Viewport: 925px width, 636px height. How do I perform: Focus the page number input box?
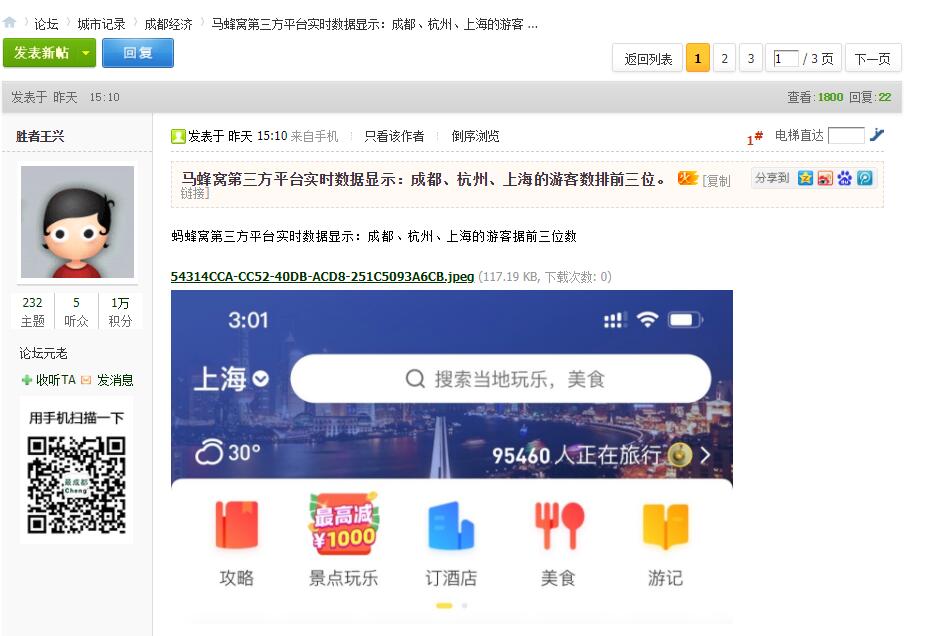[x=785, y=58]
